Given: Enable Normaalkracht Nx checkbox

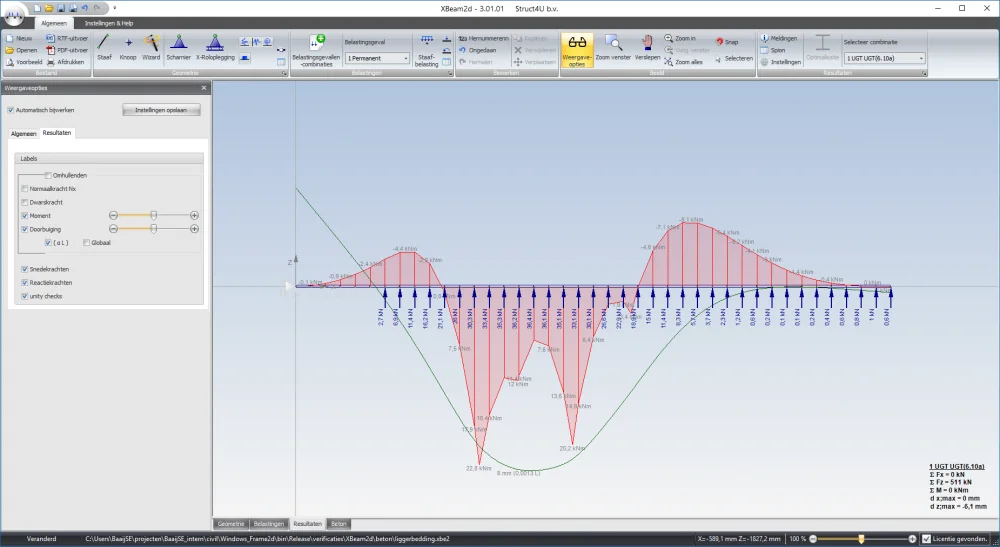Looking at the screenshot, I should [x=25, y=189].
